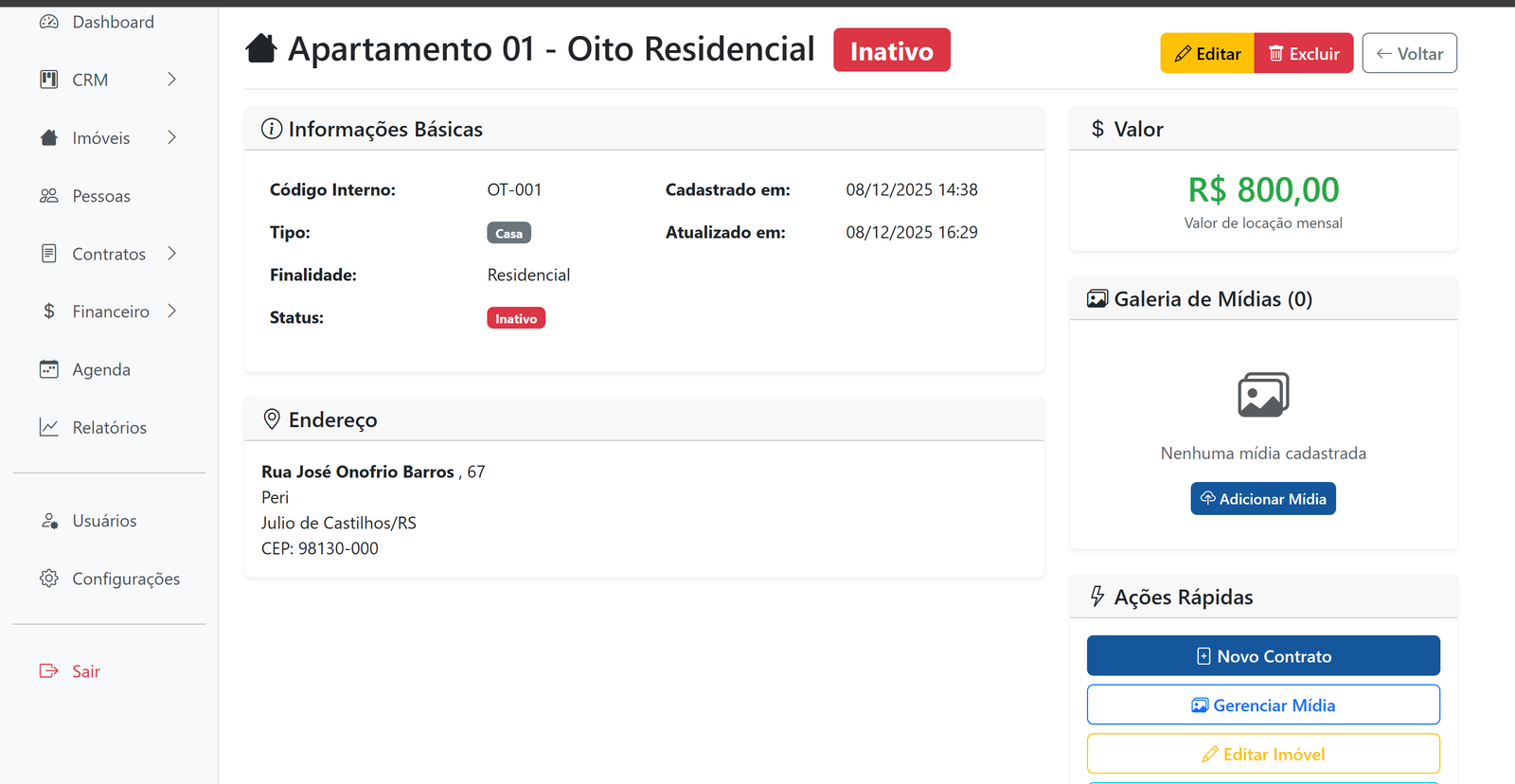Expand the CRM submenu chevron
Viewport: 1515px width, 784px height.
(x=171, y=80)
